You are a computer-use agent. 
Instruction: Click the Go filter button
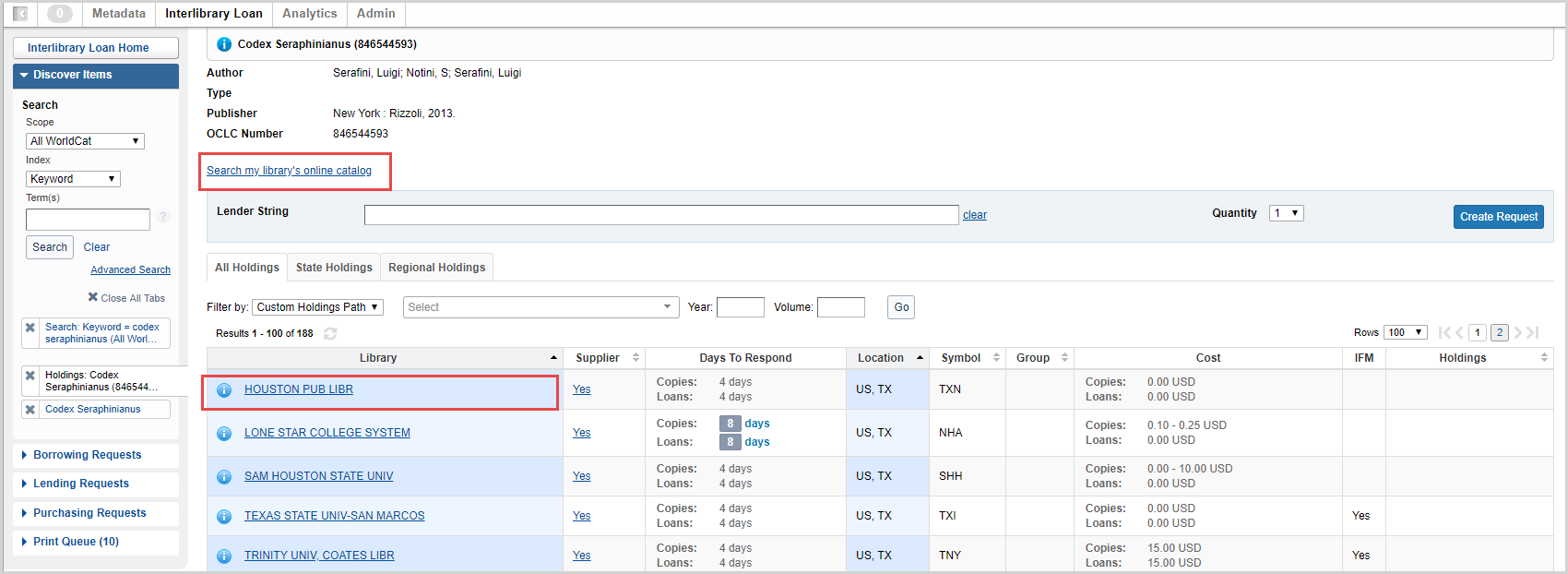click(x=901, y=307)
